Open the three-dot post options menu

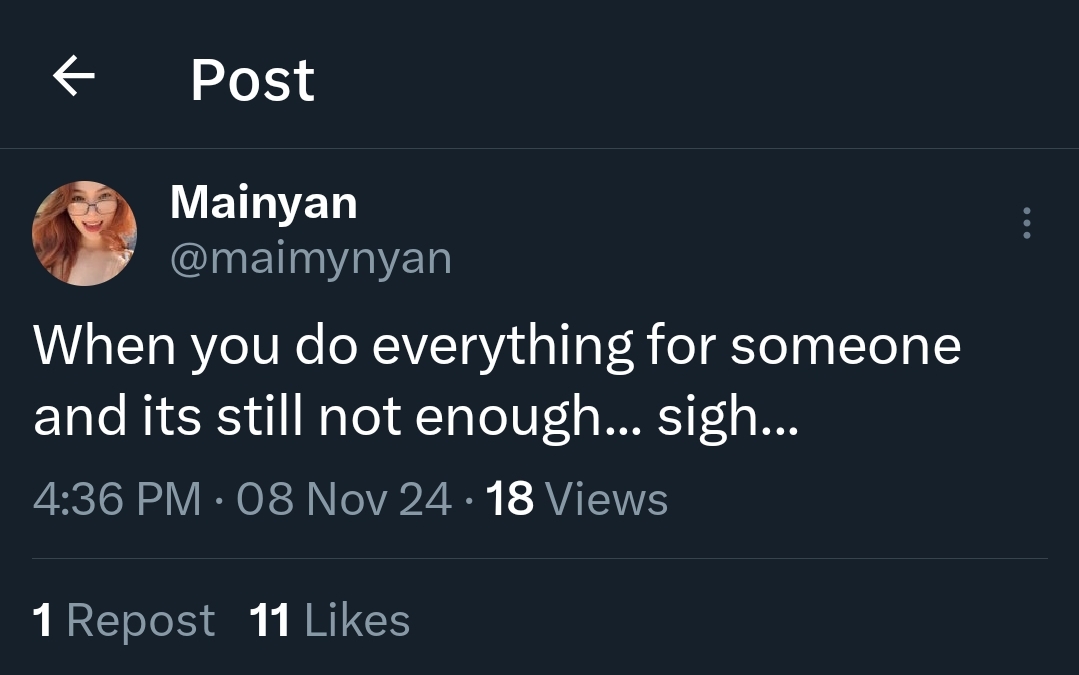1026,223
